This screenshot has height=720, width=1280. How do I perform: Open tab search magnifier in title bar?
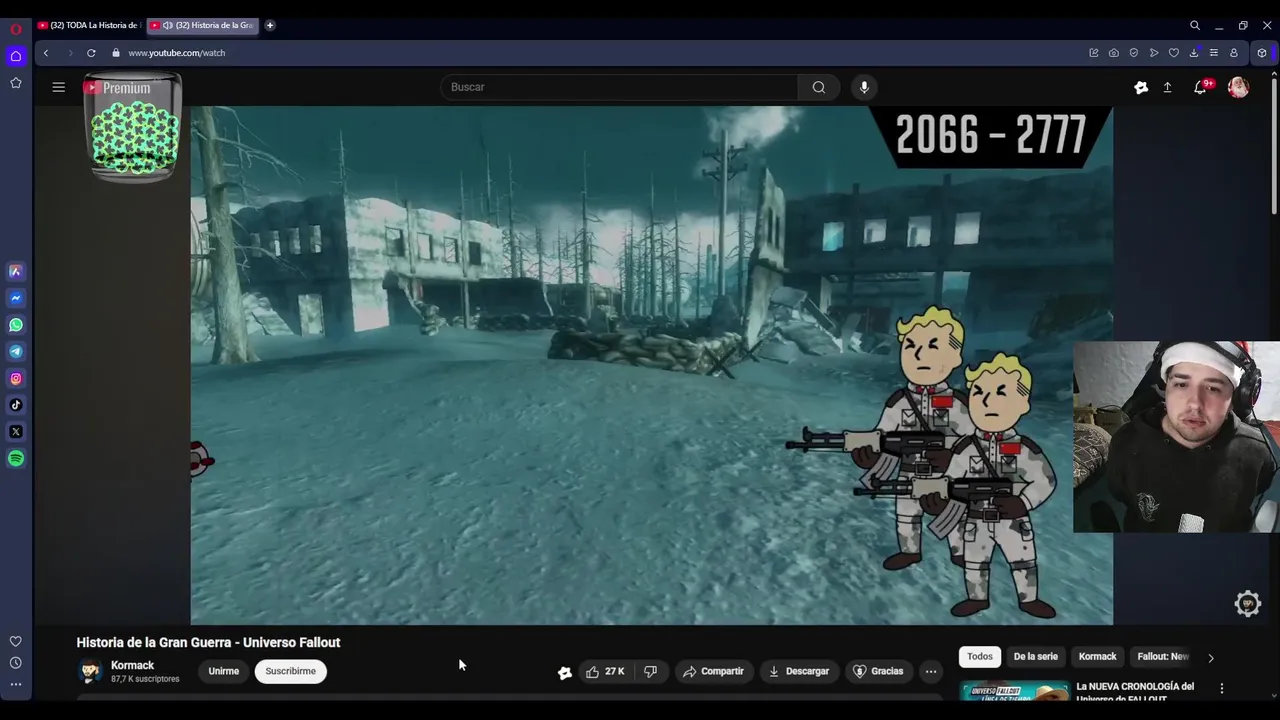[1195, 26]
